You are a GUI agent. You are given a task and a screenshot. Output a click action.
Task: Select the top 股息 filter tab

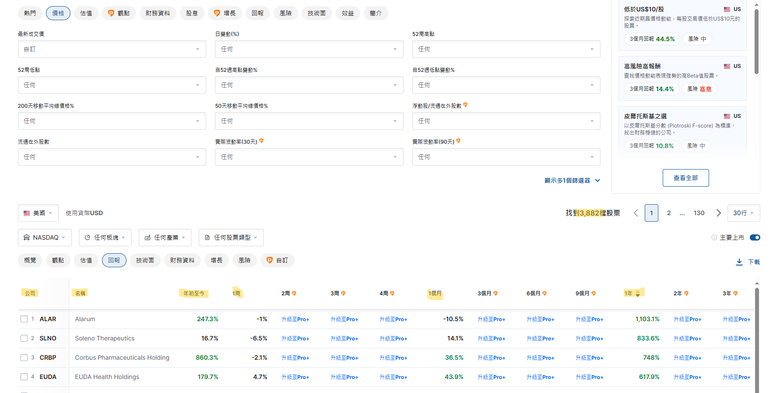[192, 13]
